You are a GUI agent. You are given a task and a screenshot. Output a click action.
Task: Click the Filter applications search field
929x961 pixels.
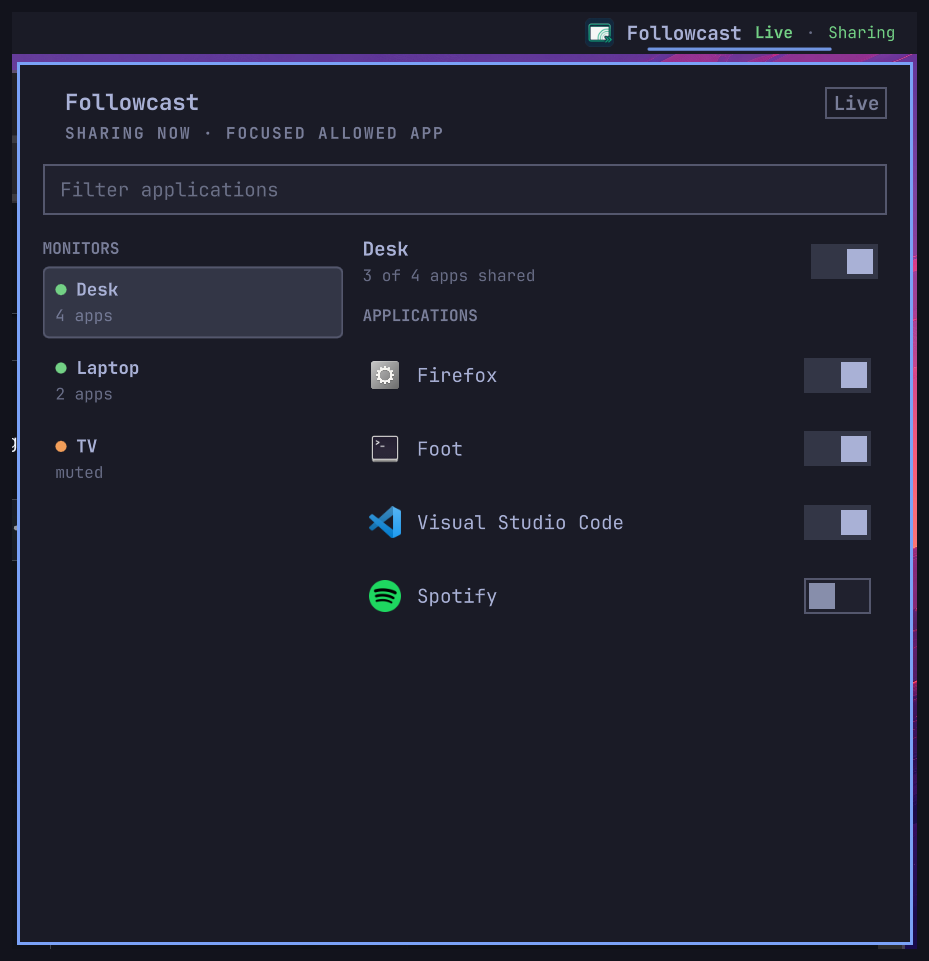coord(464,189)
